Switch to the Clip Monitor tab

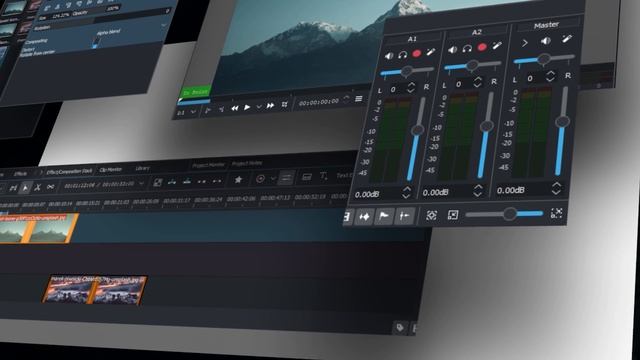(111, 170)
